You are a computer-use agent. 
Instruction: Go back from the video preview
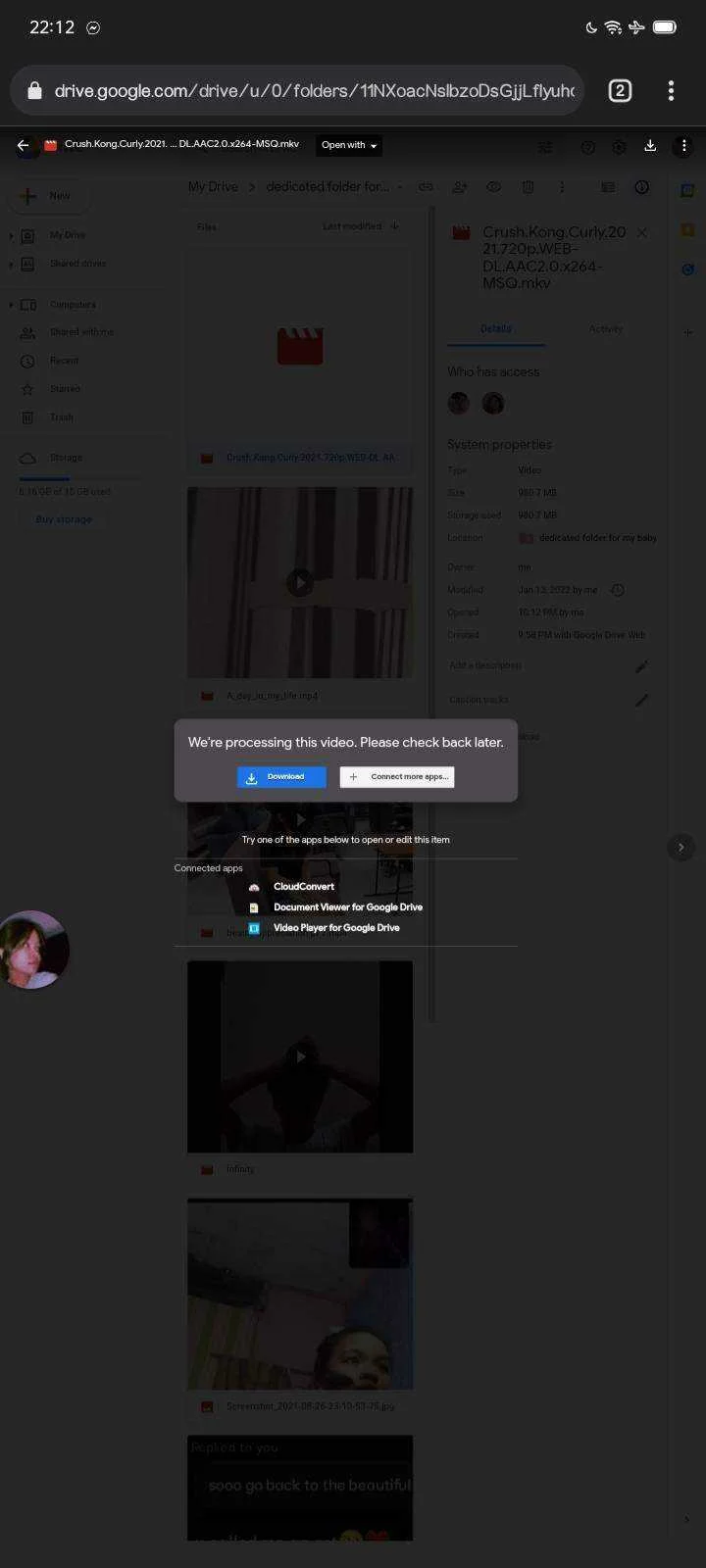(x=23, y=145)
